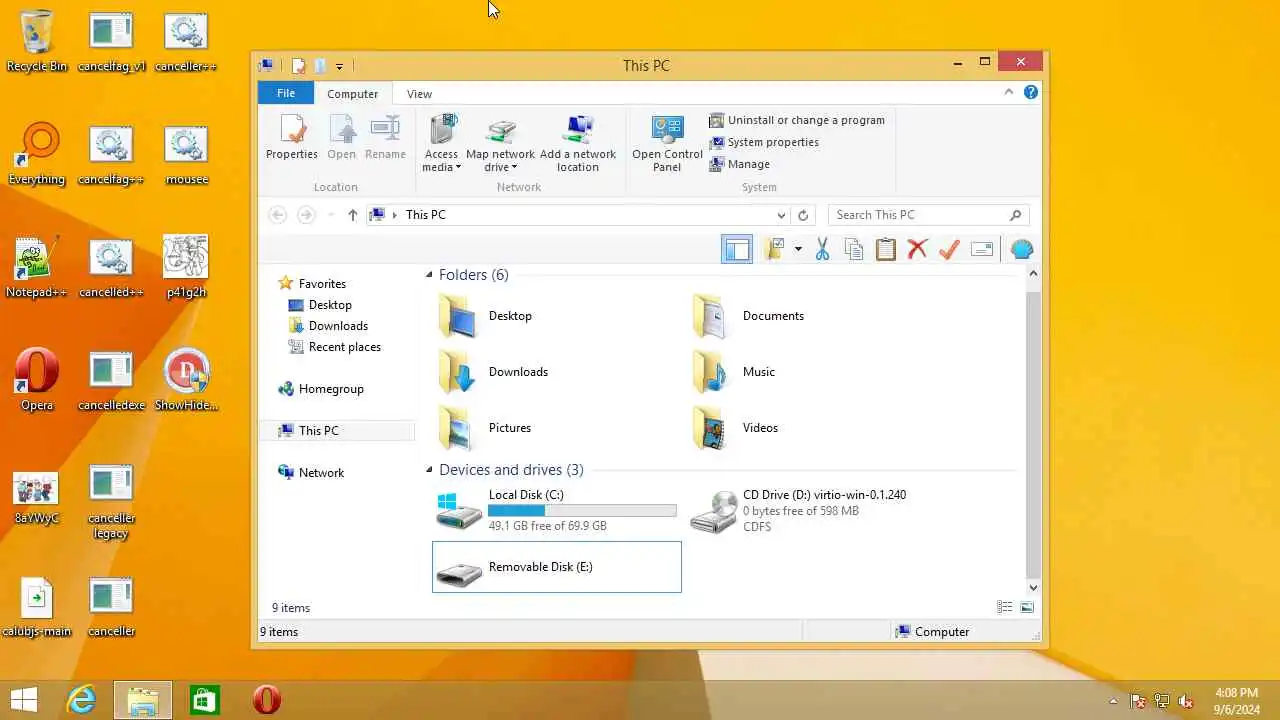Collapse the ribbon with the chevron
The height and width of the screenshot is (720, 1280).
1009,92
